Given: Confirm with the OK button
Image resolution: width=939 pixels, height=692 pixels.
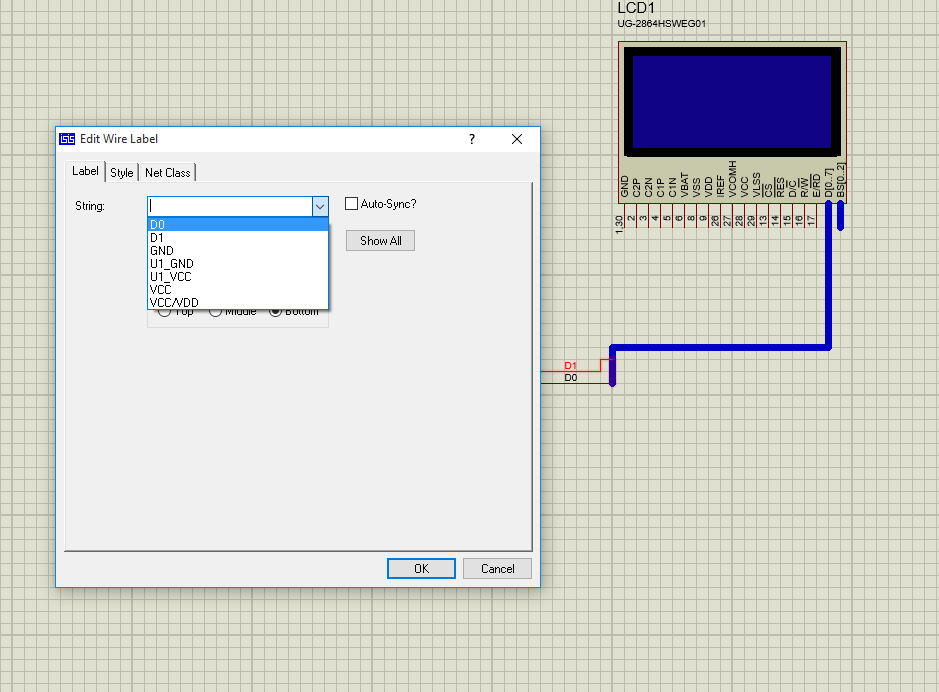Looking at the screenshot, I should tap(421, 568).
